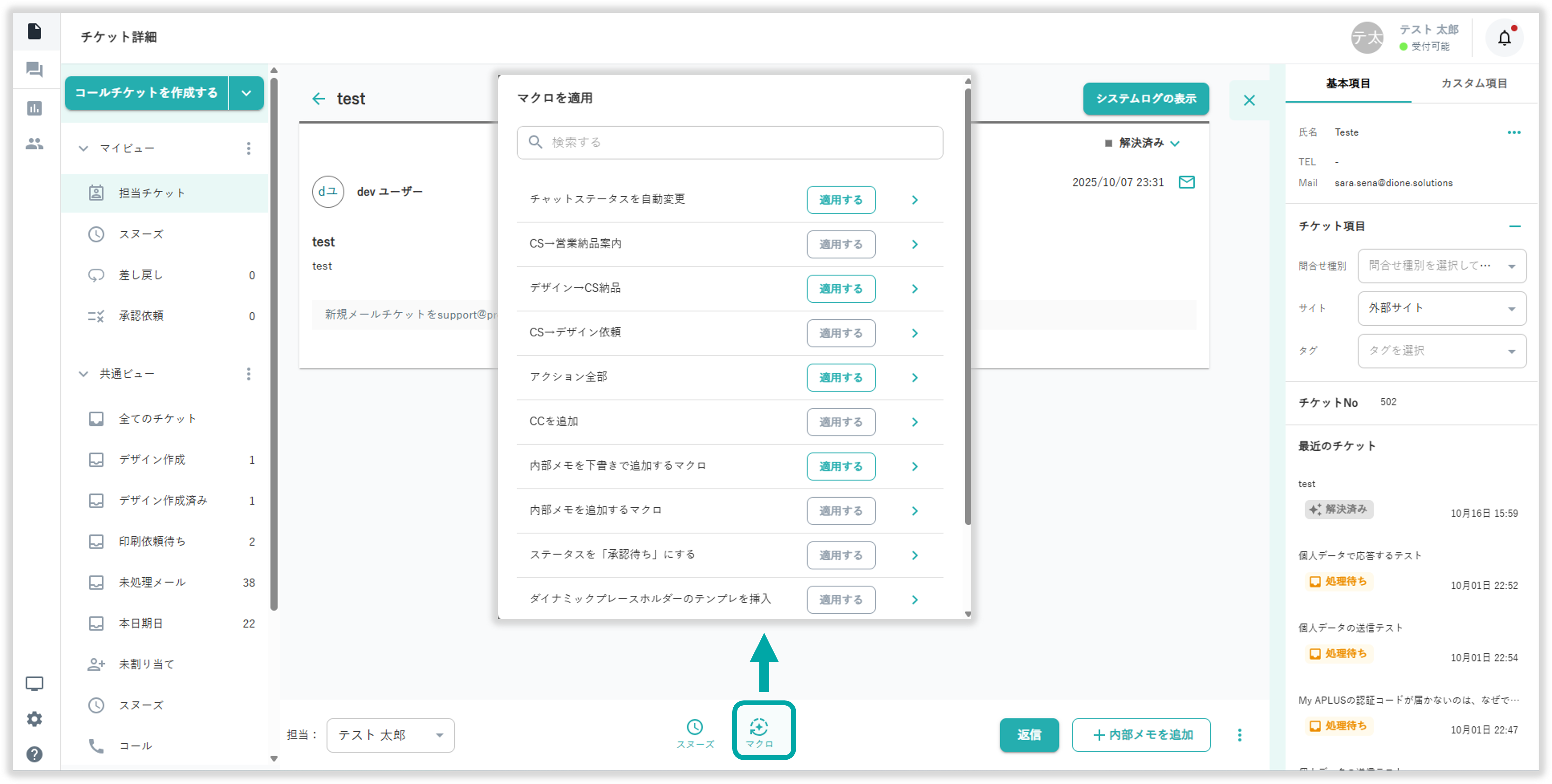Open the help question mark icon
Image resolution: width=1552 pixels, height=784 pixels.
(34, 754)
